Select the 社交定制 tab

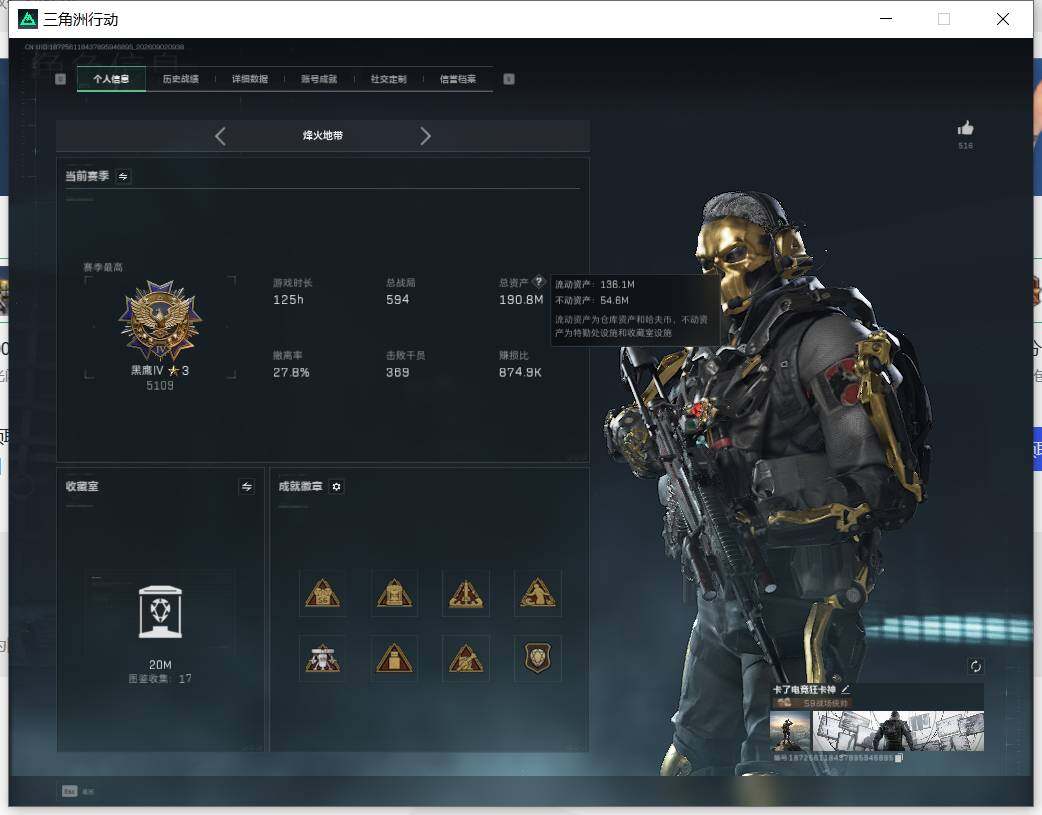(389, 79)
